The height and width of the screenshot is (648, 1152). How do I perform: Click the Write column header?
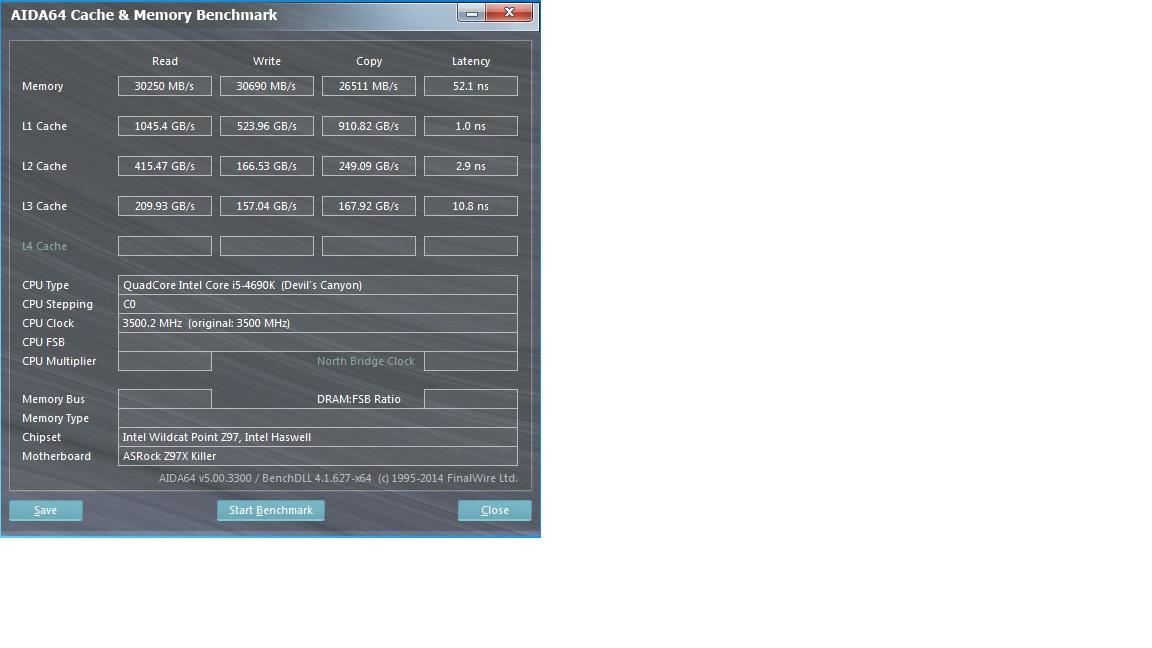click(x=267, y=61)
